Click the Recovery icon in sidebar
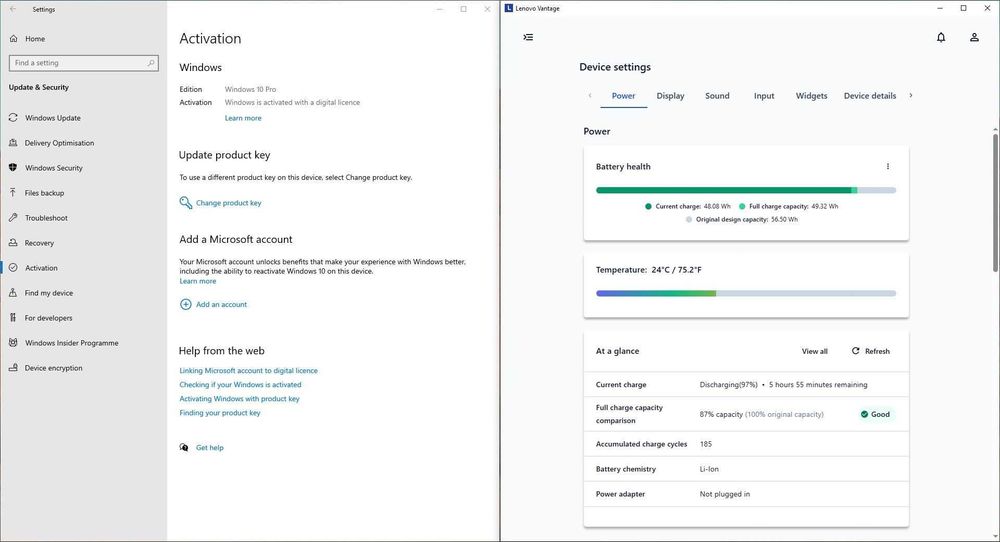Viewport: 1000px width, 542px height. 13,243
